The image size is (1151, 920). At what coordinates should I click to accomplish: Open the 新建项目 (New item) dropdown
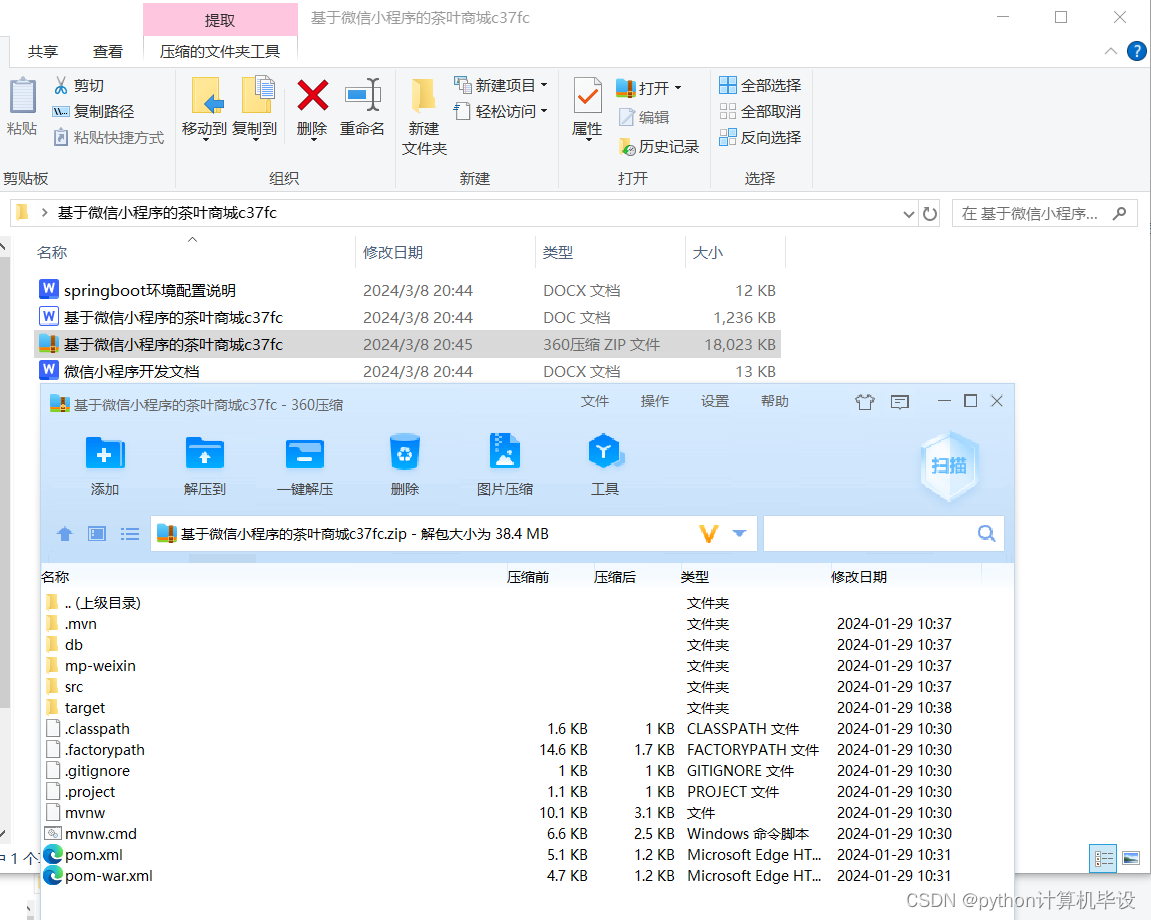point(544,85)
